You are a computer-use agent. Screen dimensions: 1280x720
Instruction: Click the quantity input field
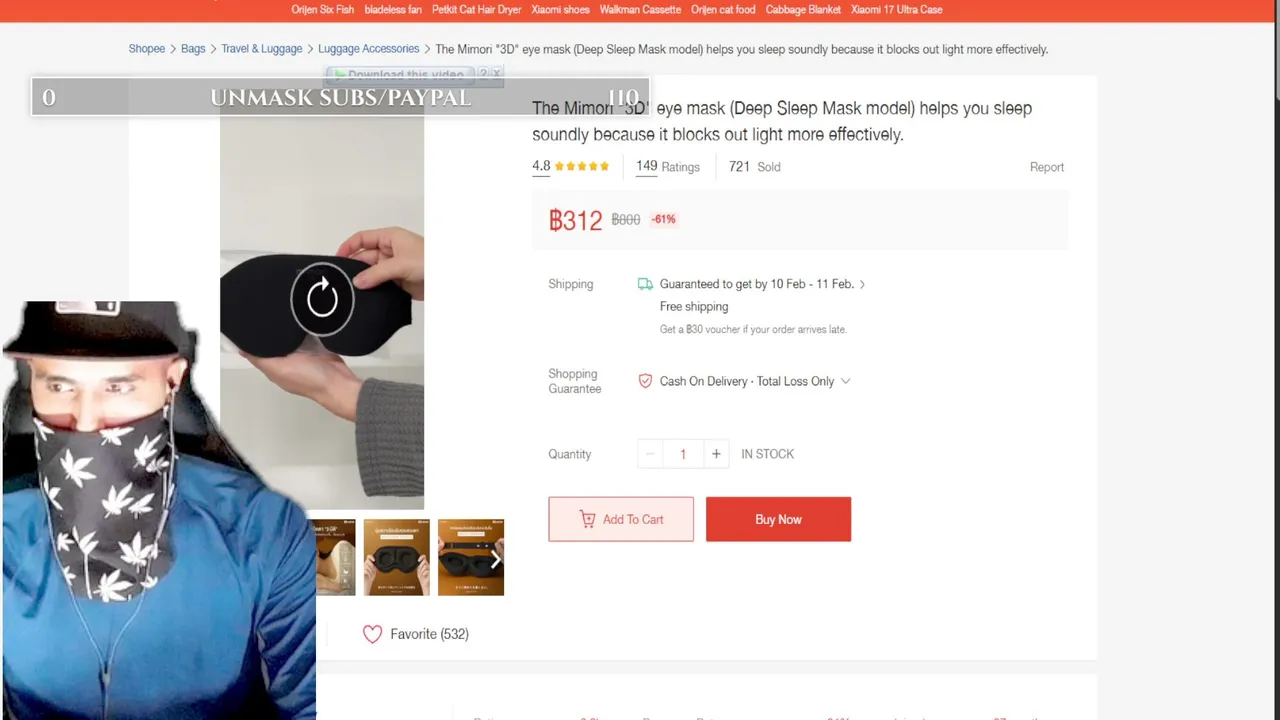[x=683, y=454]
